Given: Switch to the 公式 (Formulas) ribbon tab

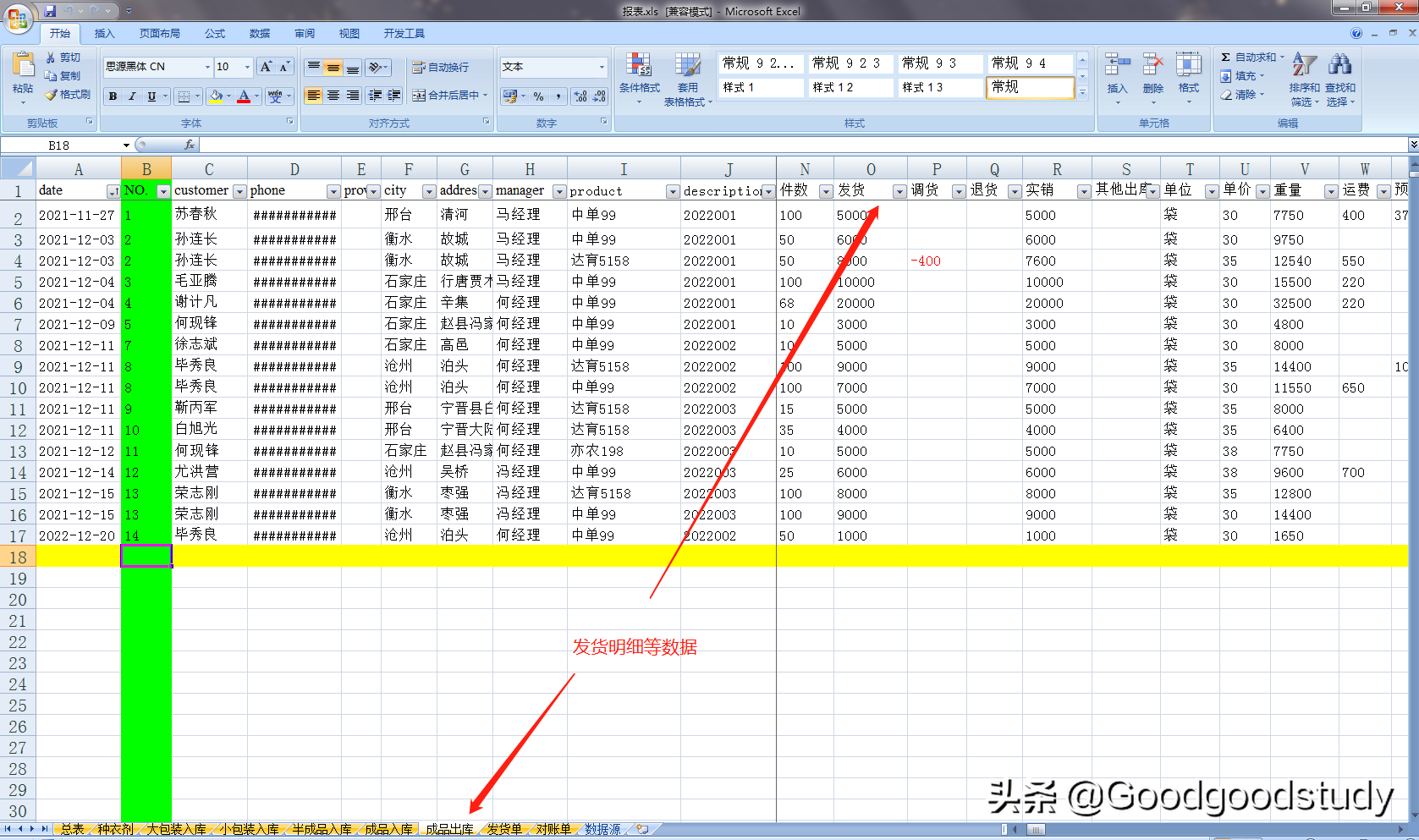Looking at the screenshot, I should click(x=215, y=34).
